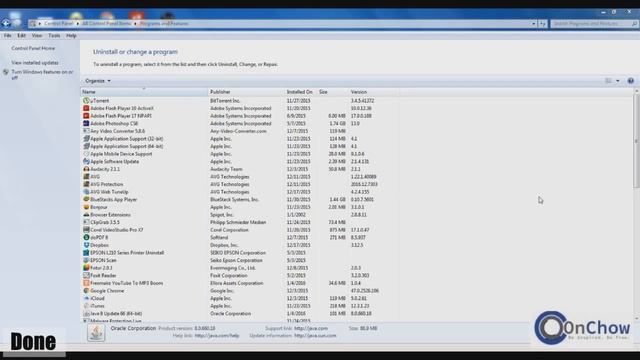The width and height of the screenshot is (640, 360).
Task: Go to Control Panel Home
Action: (33, 48)
